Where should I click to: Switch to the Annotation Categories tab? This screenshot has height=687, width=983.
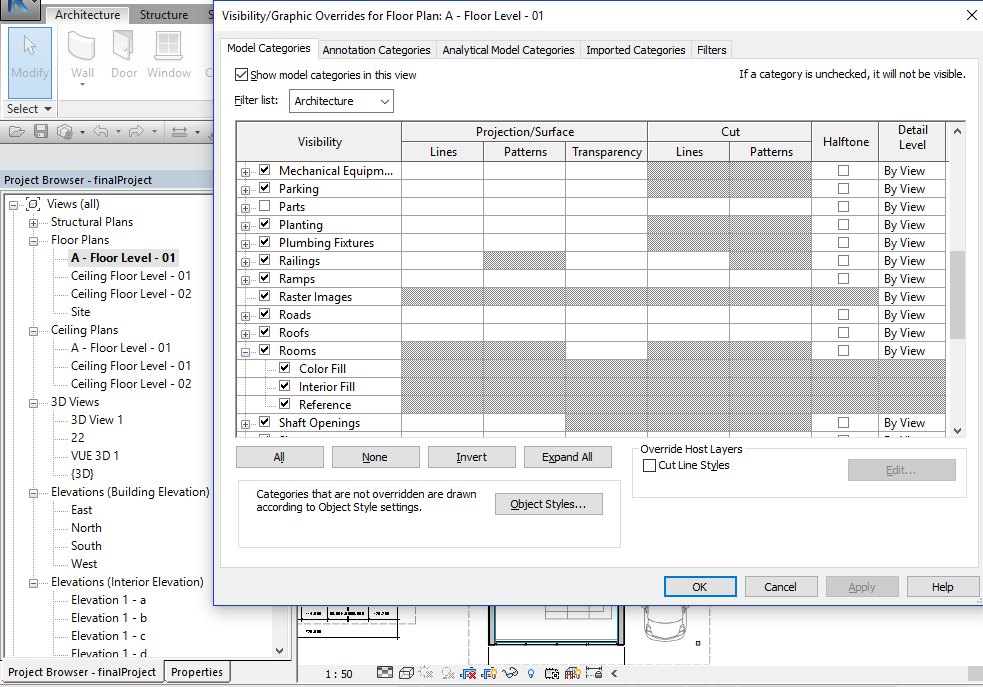[376, 50]
